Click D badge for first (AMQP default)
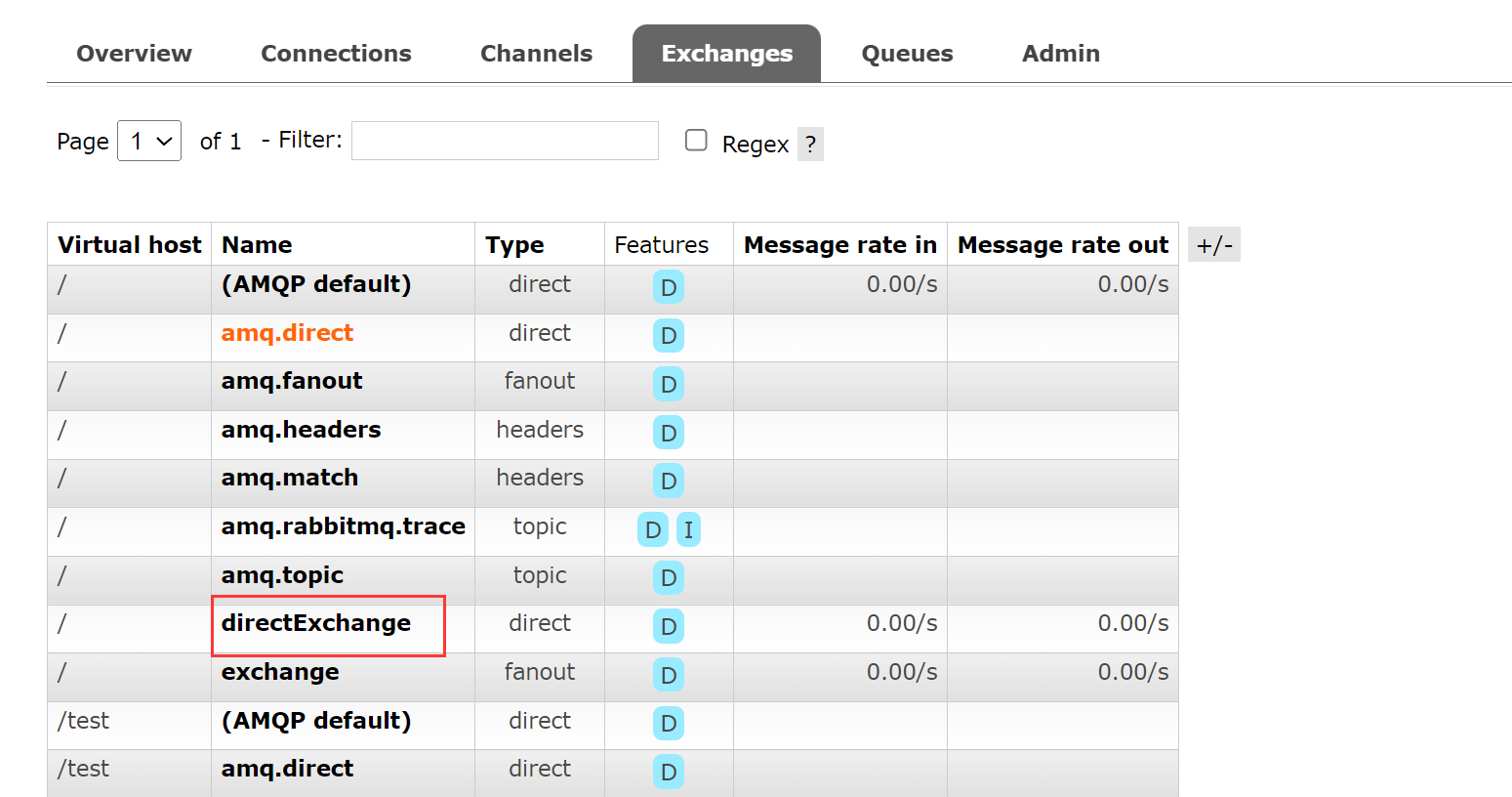Image resolution: width=1512 pixels, height=797 pixels. coord(669,287)
